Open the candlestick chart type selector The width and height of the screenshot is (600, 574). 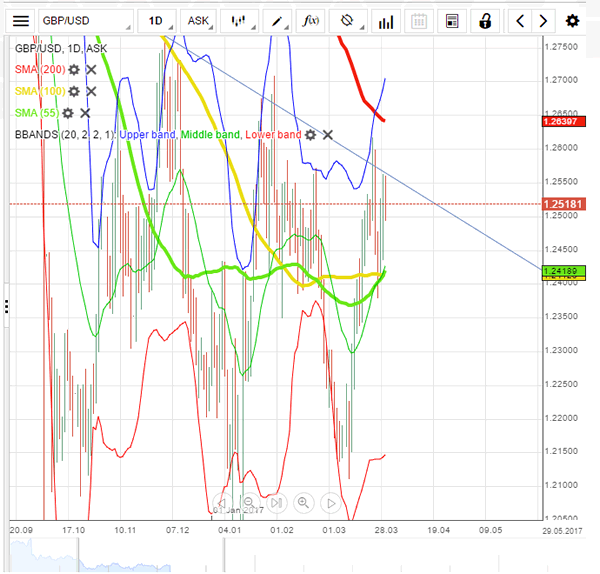point(240,21)
